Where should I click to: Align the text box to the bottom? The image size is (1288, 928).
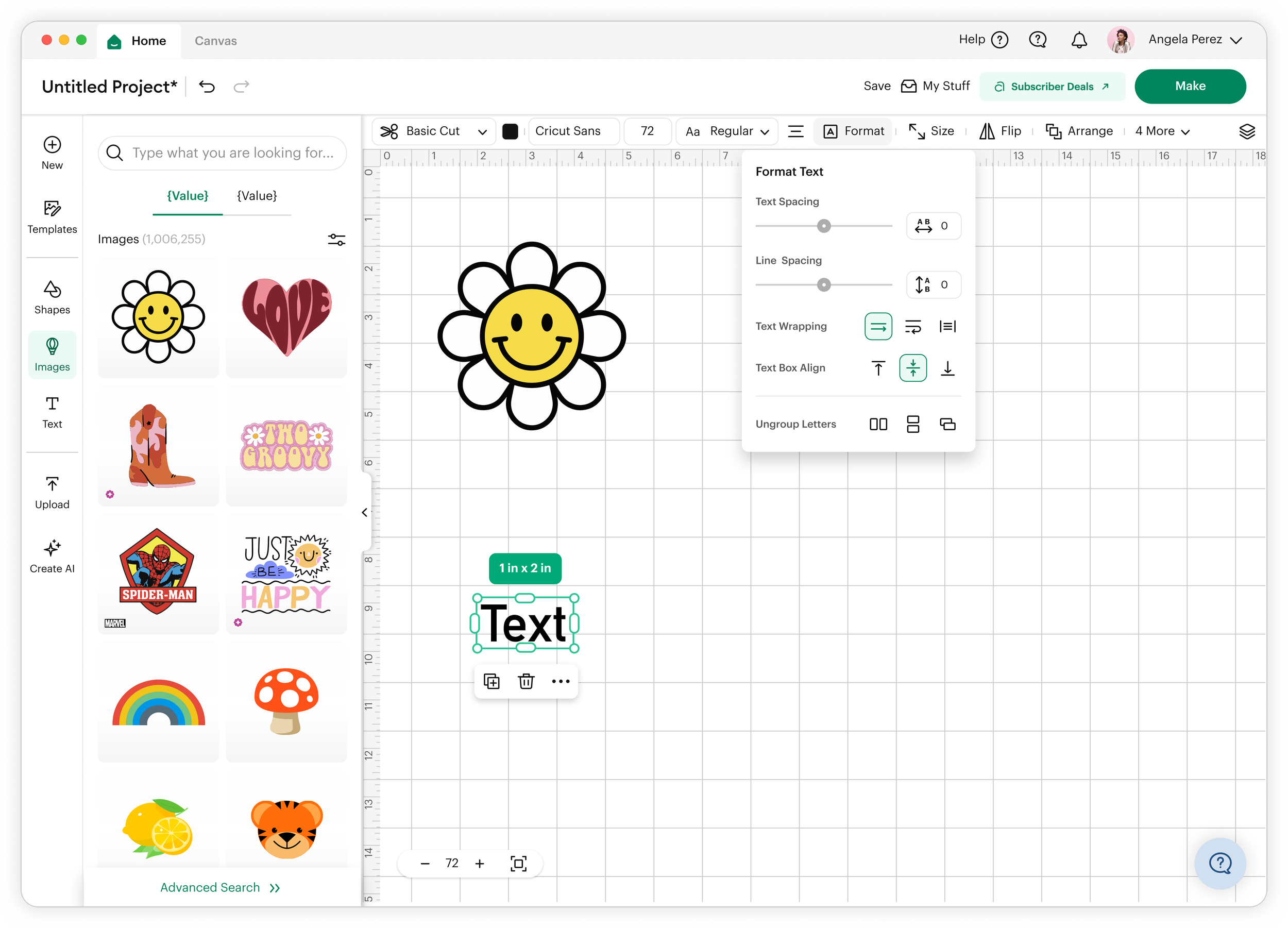[947, 368]
